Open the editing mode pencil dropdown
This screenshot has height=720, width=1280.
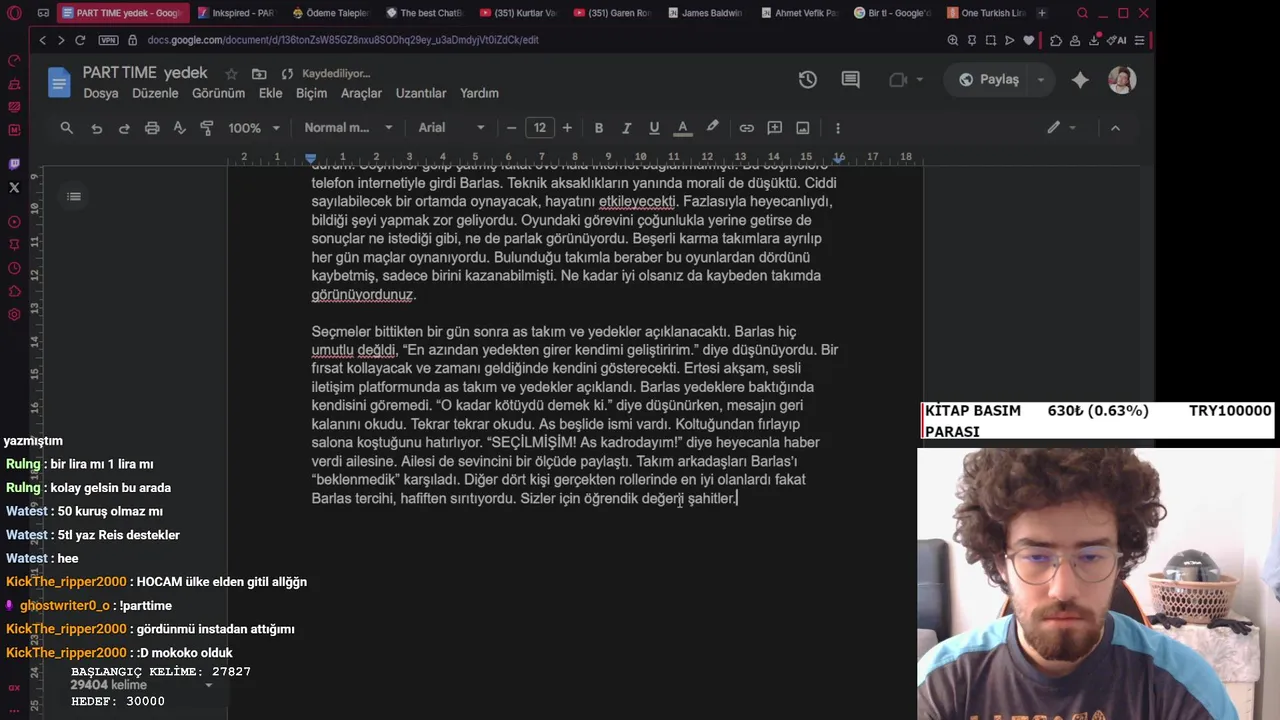coord(1062,128)
